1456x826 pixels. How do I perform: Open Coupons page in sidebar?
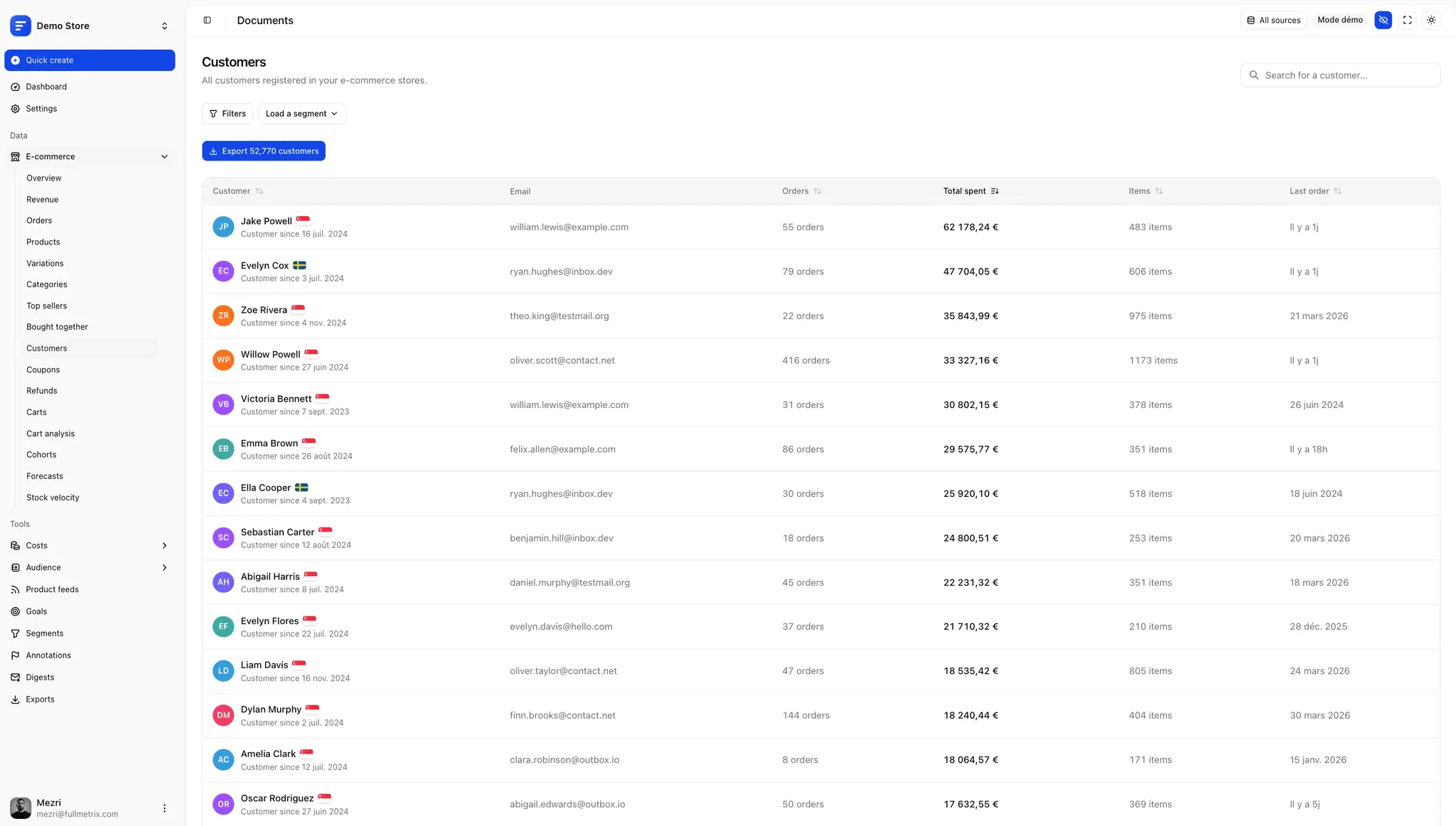[x=43, y=370]
